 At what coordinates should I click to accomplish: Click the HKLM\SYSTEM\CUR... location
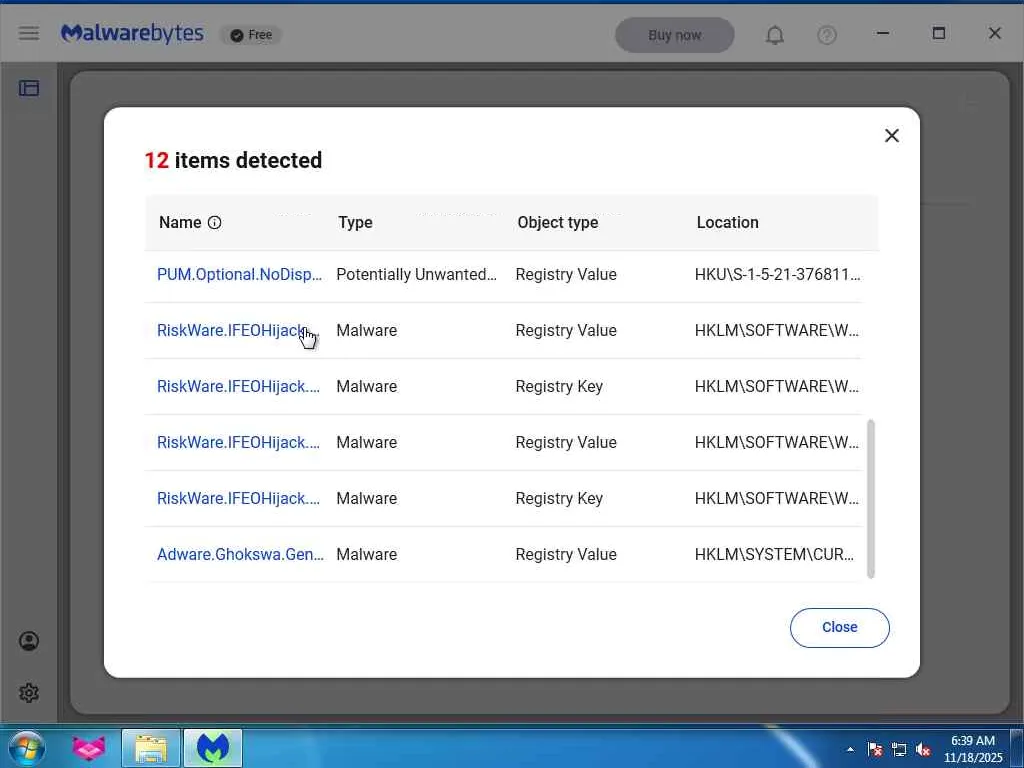774,554
